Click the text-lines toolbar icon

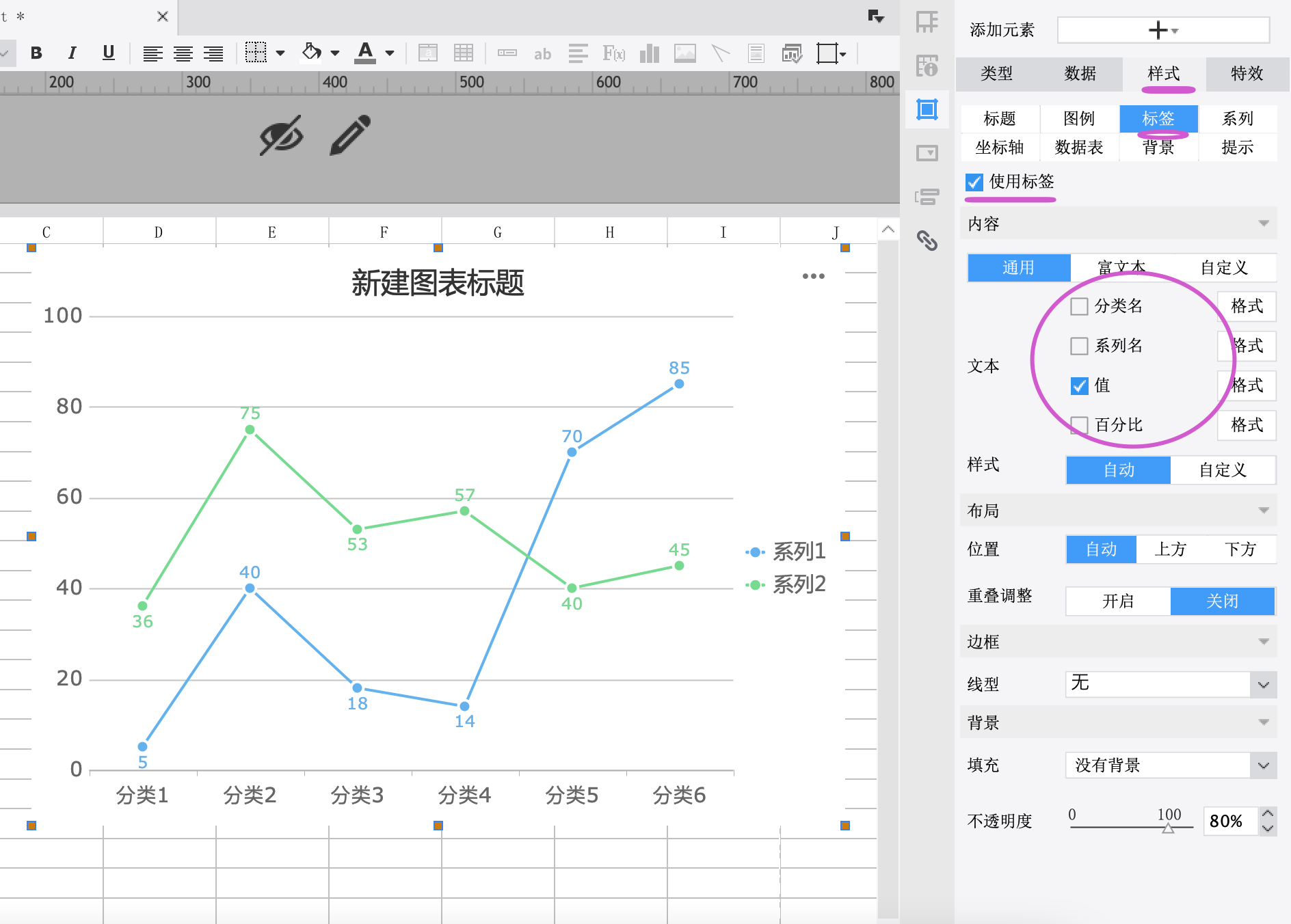click(578, 53)
